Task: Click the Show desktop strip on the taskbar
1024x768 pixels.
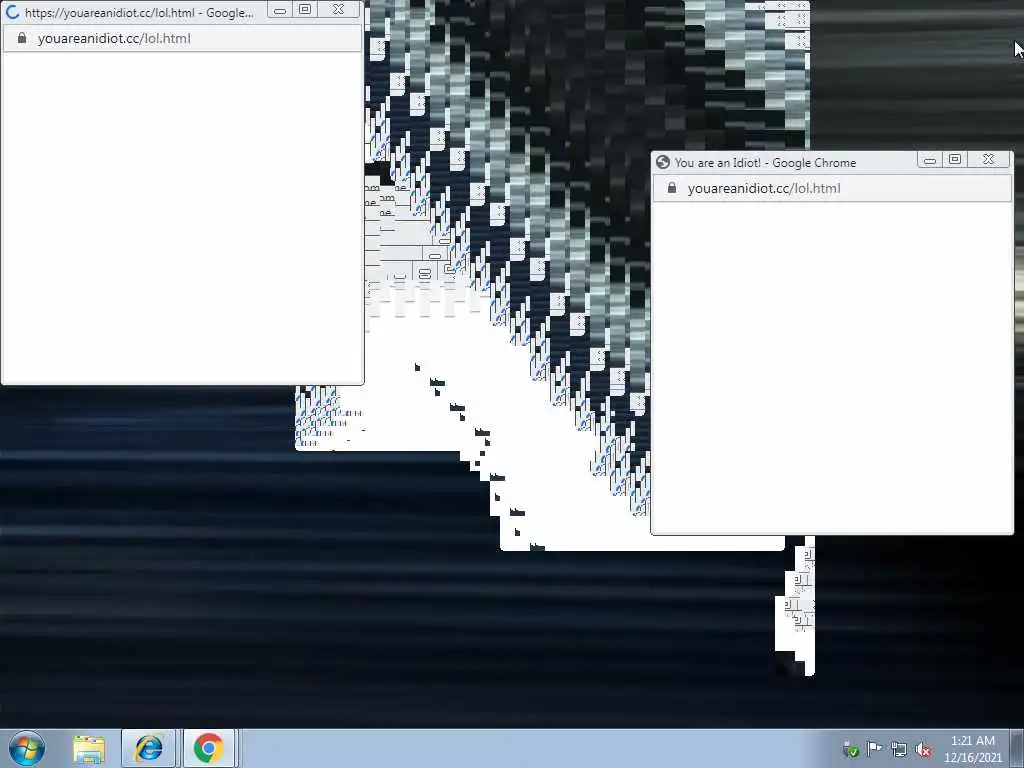Action: (1017, 749)
